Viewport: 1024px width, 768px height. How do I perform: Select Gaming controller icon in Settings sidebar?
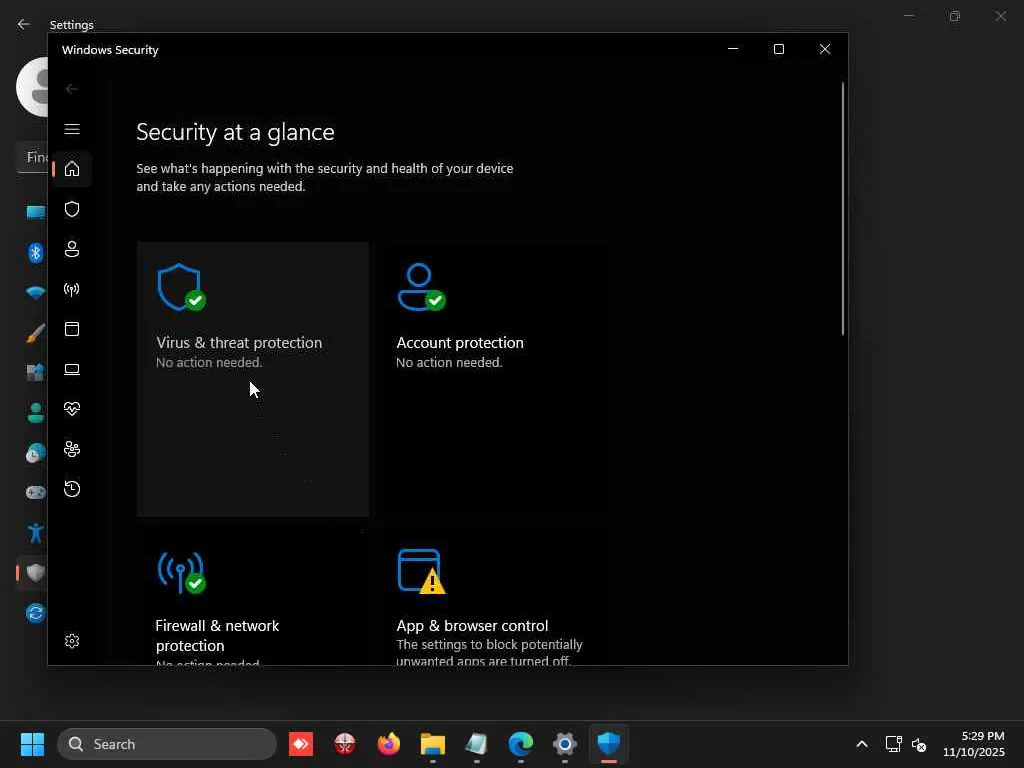coord(35,492)
